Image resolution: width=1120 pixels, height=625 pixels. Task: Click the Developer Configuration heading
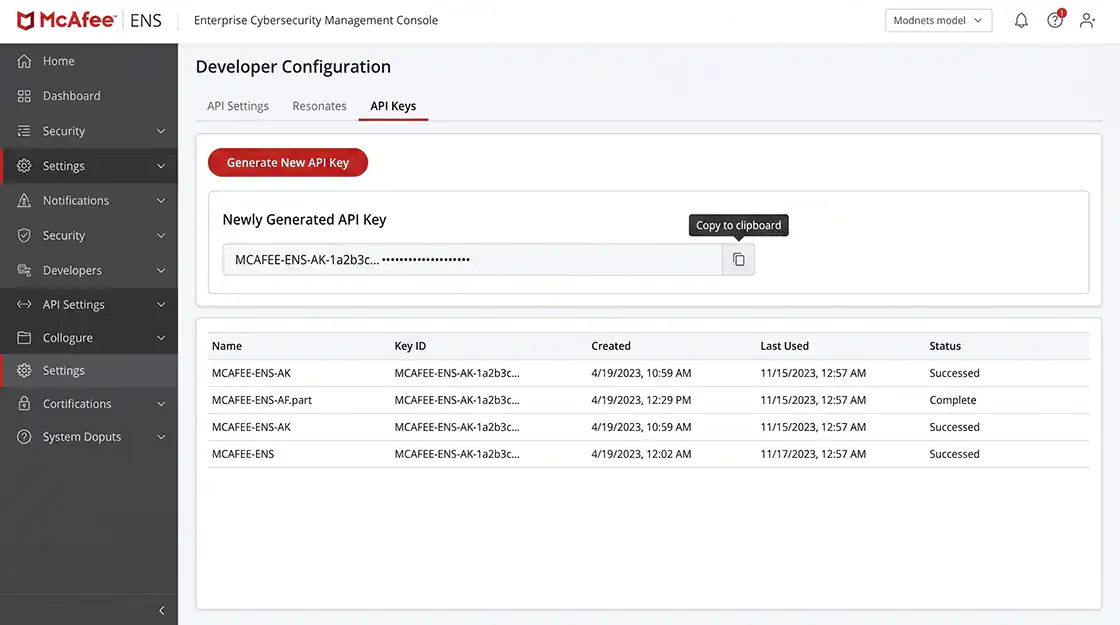(294, 67)
